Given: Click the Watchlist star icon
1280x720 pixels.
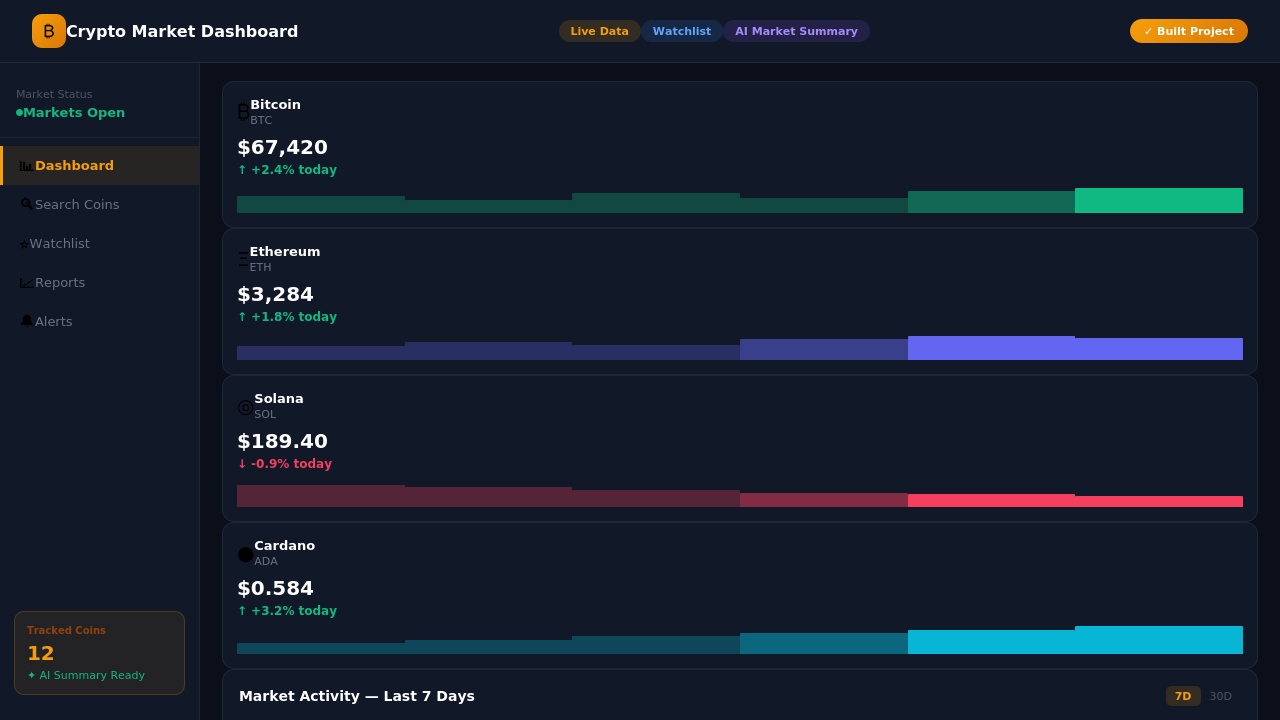Looking at the screenshot, I should (x=24, y=244).
